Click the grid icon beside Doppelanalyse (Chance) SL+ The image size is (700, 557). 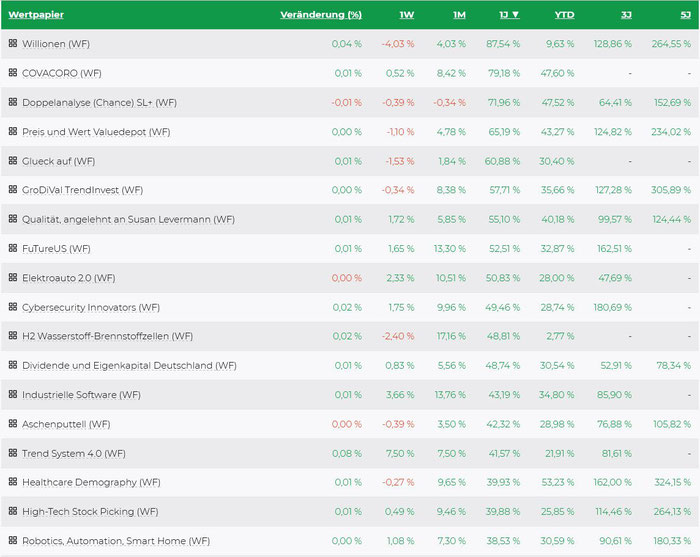click(x=13, y=102)
